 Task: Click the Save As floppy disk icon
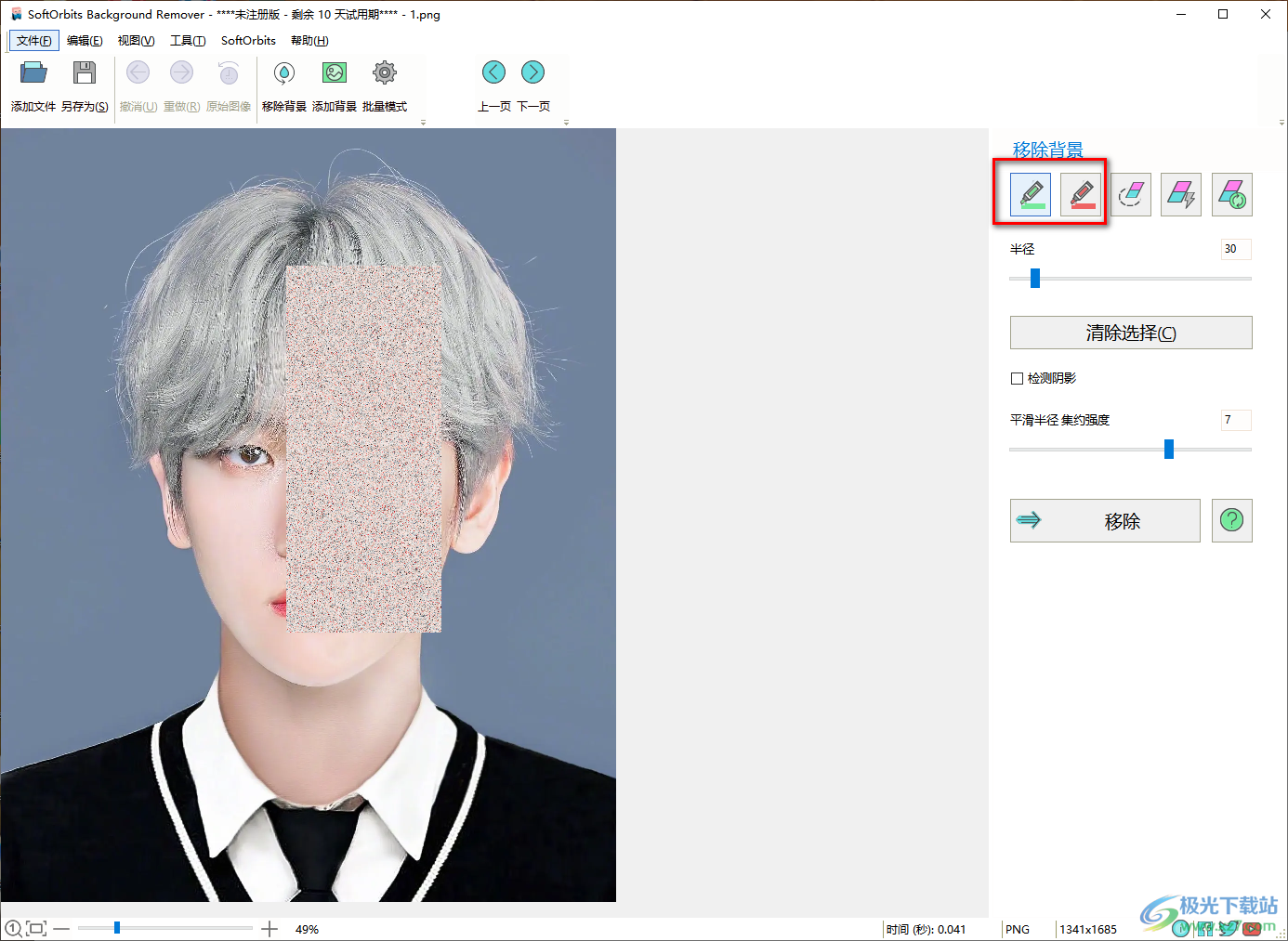tap(85, 72)
